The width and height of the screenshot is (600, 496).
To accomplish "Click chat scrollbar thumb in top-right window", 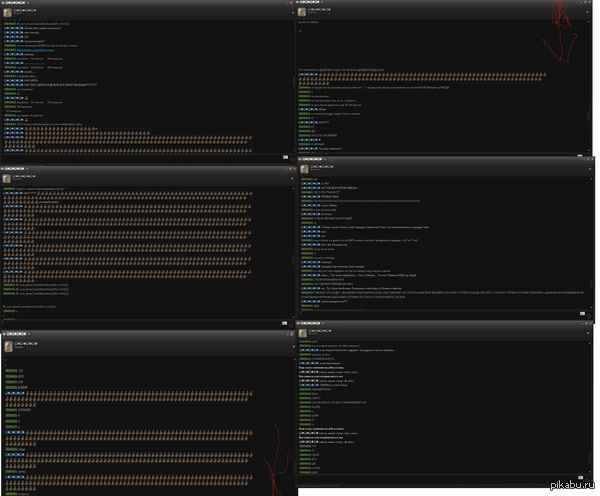I will (589, 116).
